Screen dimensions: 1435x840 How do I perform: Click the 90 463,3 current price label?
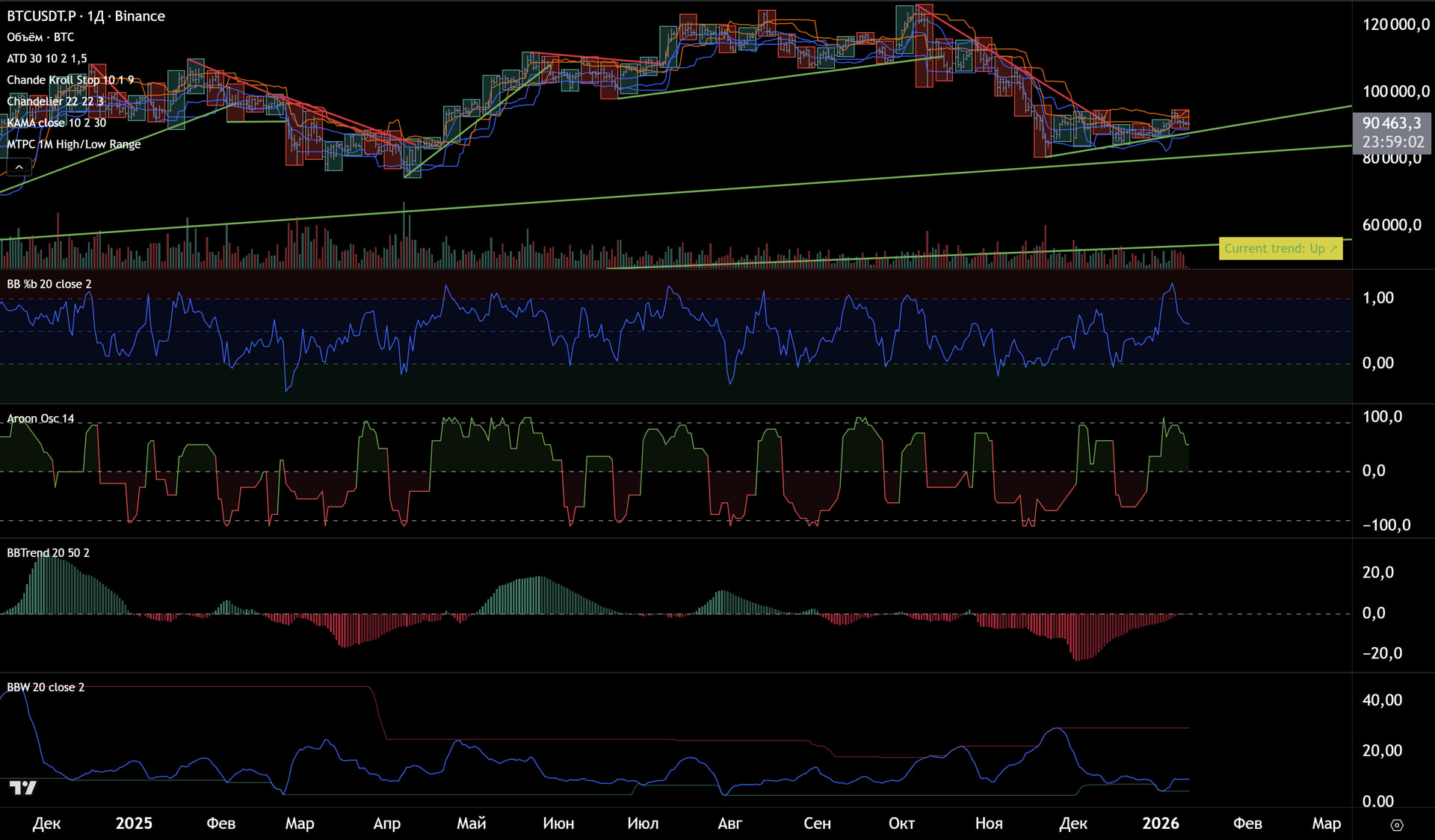click(1391, 123)
